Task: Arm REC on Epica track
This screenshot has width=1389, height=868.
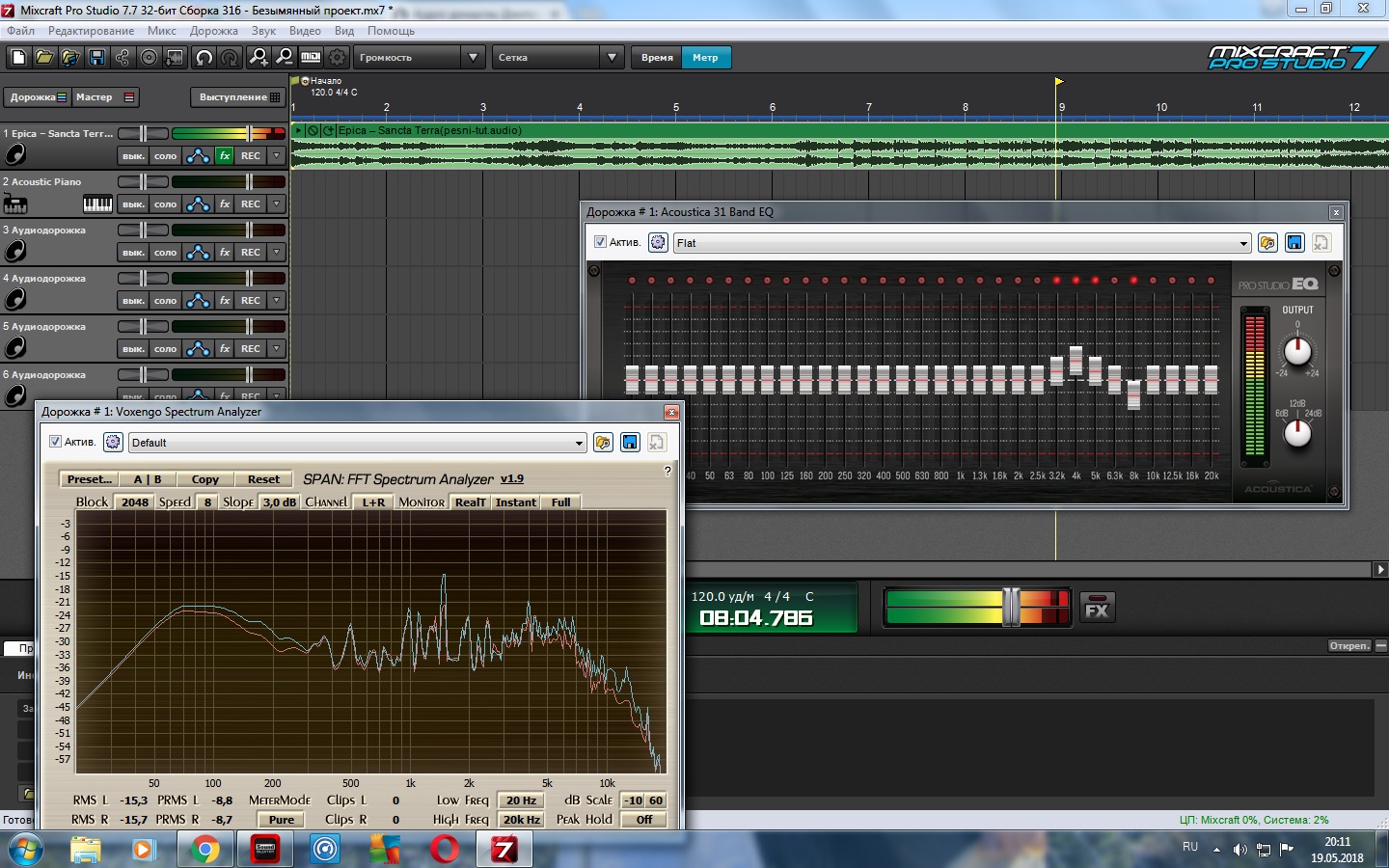Action: tap(251, 155)
